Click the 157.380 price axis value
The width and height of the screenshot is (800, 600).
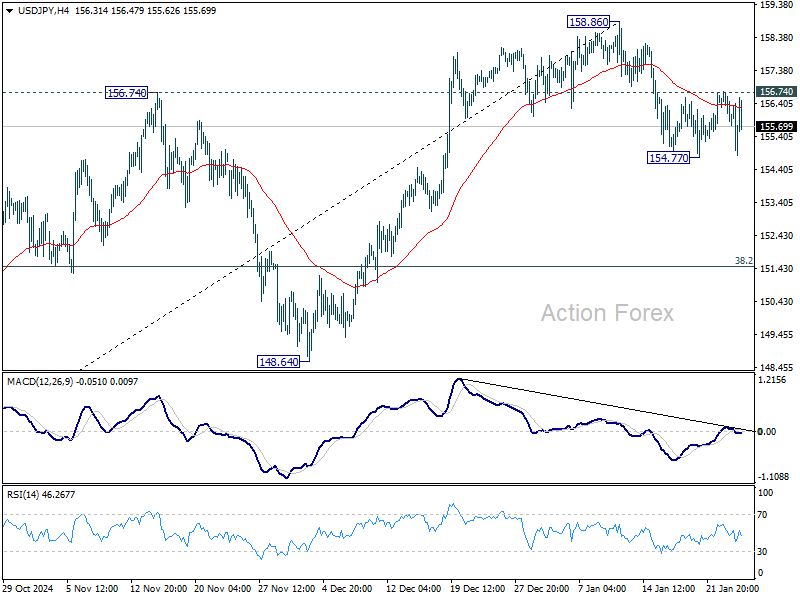pos(776,71)
